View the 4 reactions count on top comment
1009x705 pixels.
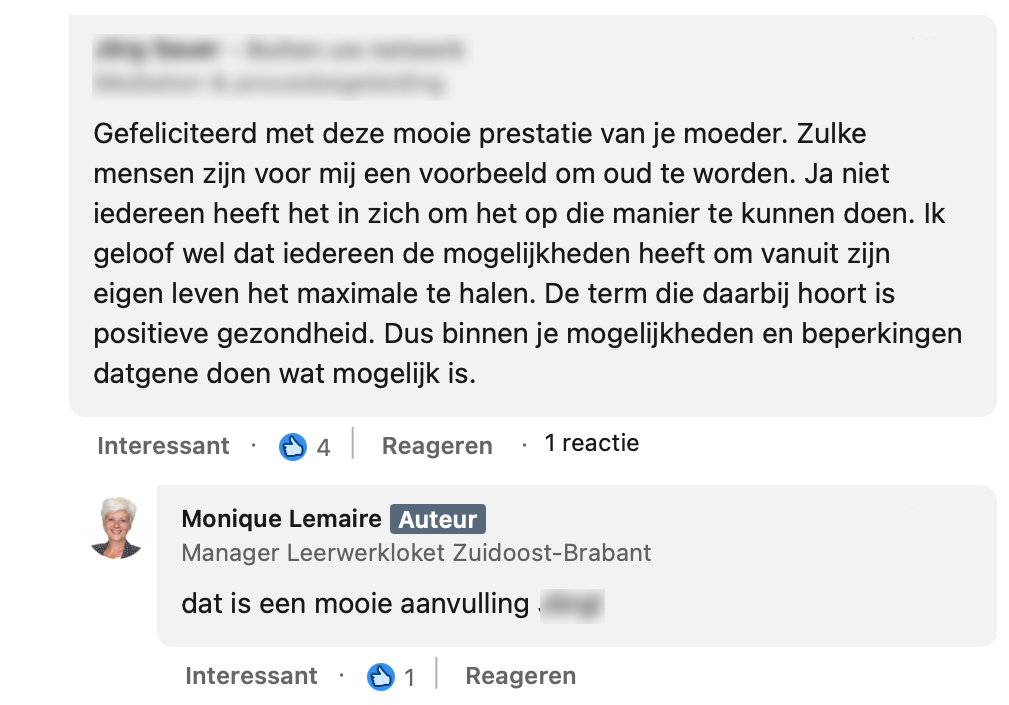(323, 447)
